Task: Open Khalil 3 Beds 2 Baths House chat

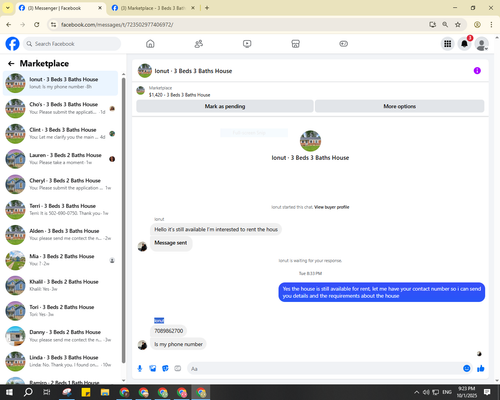Action: (60, 285)
